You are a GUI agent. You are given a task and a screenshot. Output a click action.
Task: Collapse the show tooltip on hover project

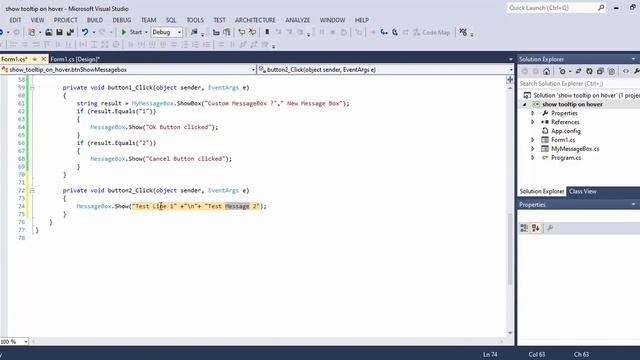coord(524,104)
